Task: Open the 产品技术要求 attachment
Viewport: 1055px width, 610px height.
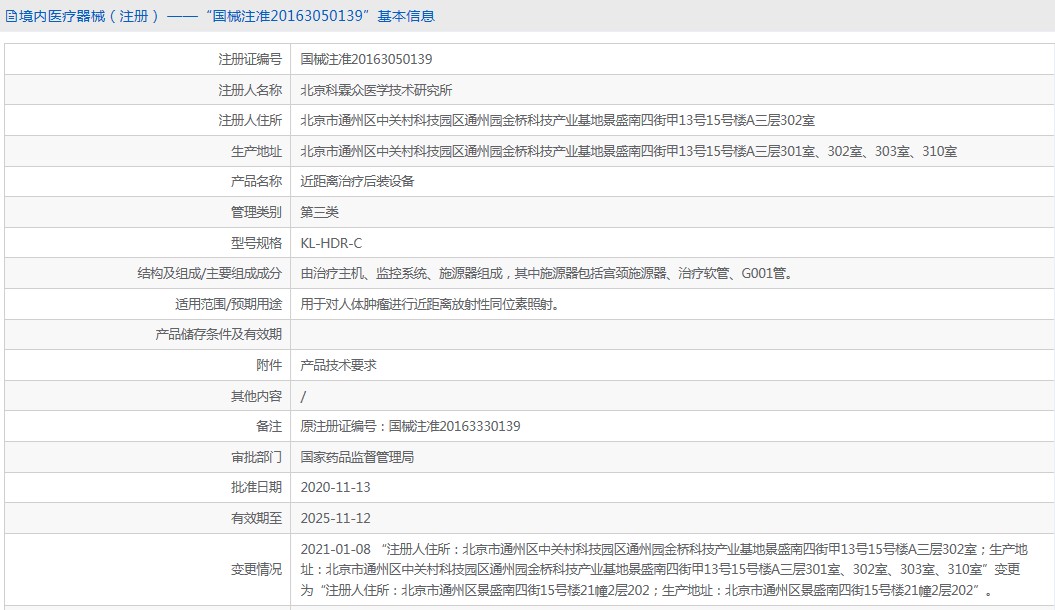Action: pos(338,365)
